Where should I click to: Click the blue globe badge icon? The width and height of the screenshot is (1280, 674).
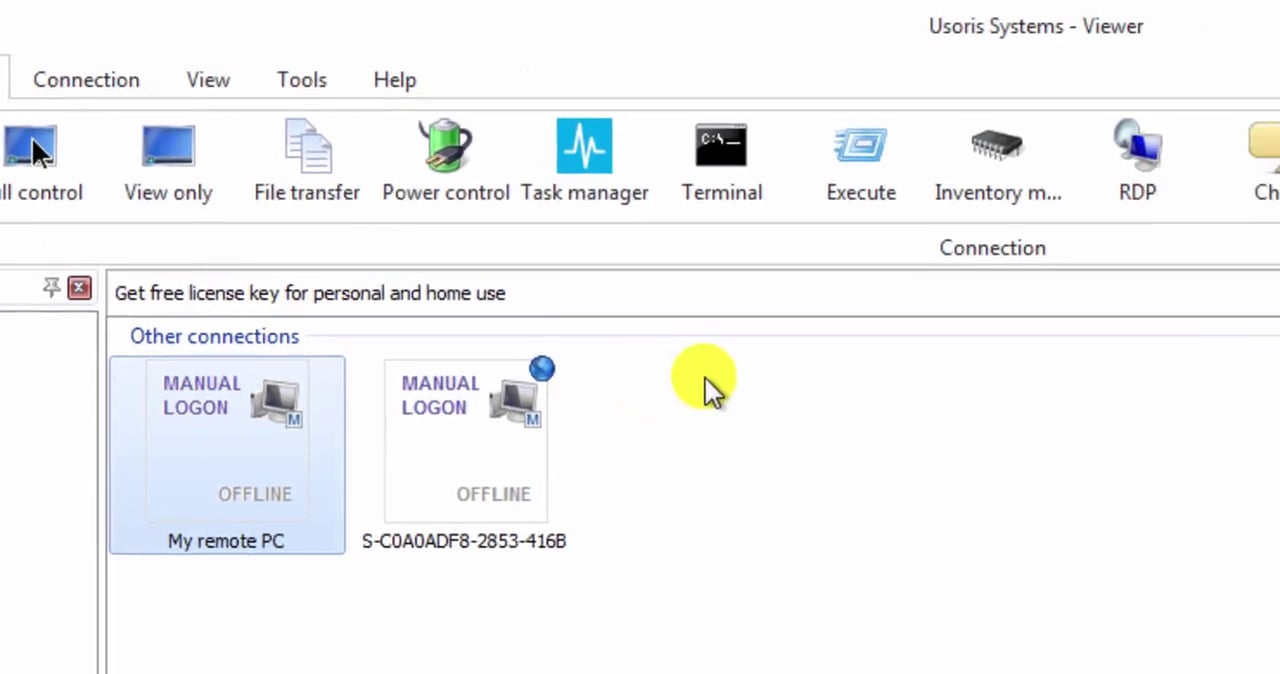pos(542,369)
